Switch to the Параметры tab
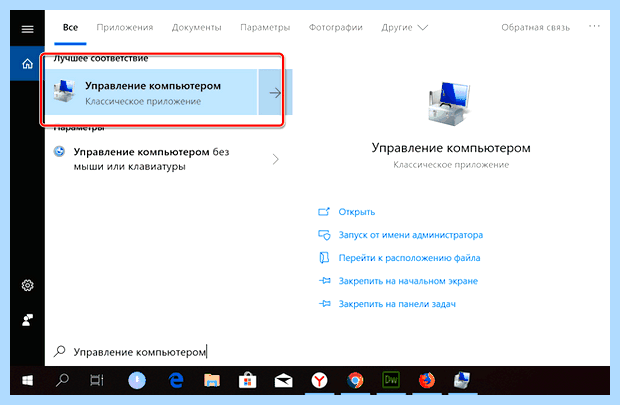 point(265,27)
